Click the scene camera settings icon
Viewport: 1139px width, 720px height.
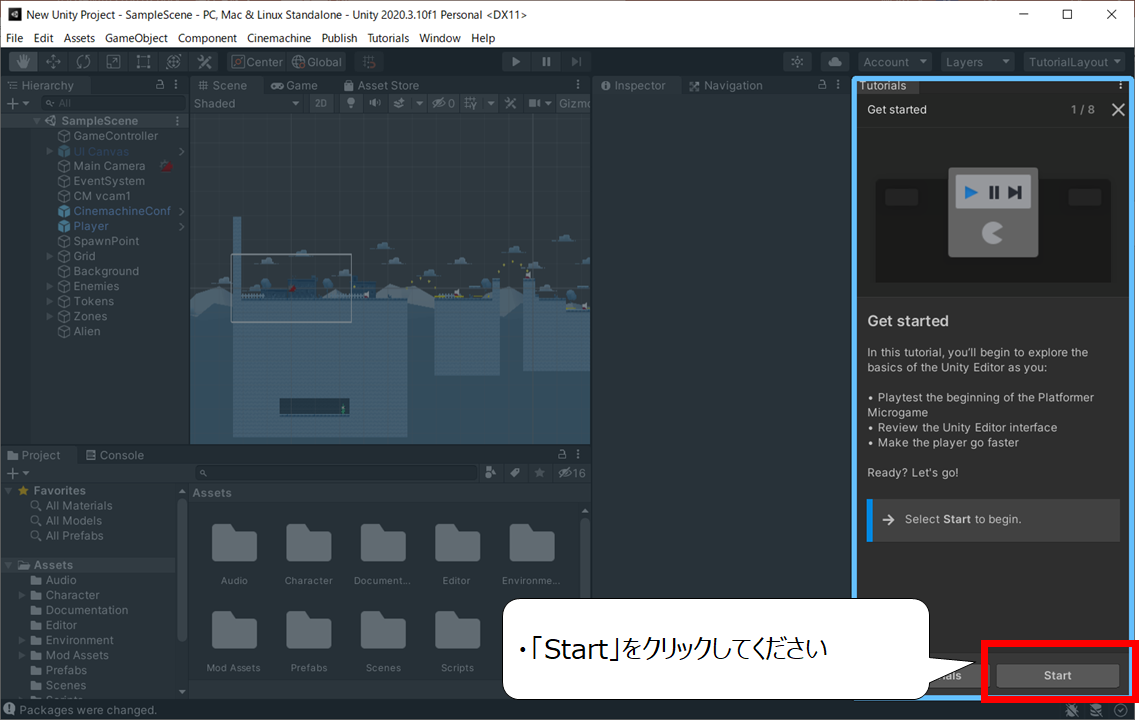coord(535,103)
